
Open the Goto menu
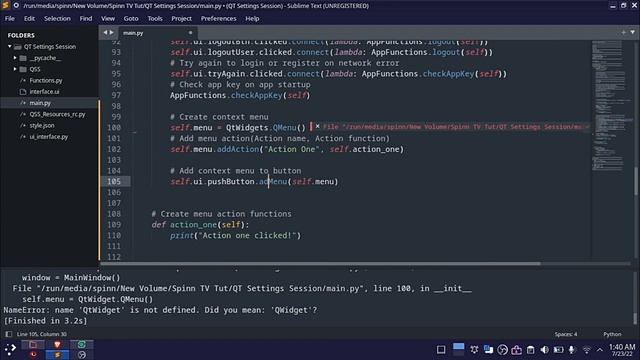[x=131, y=18]
